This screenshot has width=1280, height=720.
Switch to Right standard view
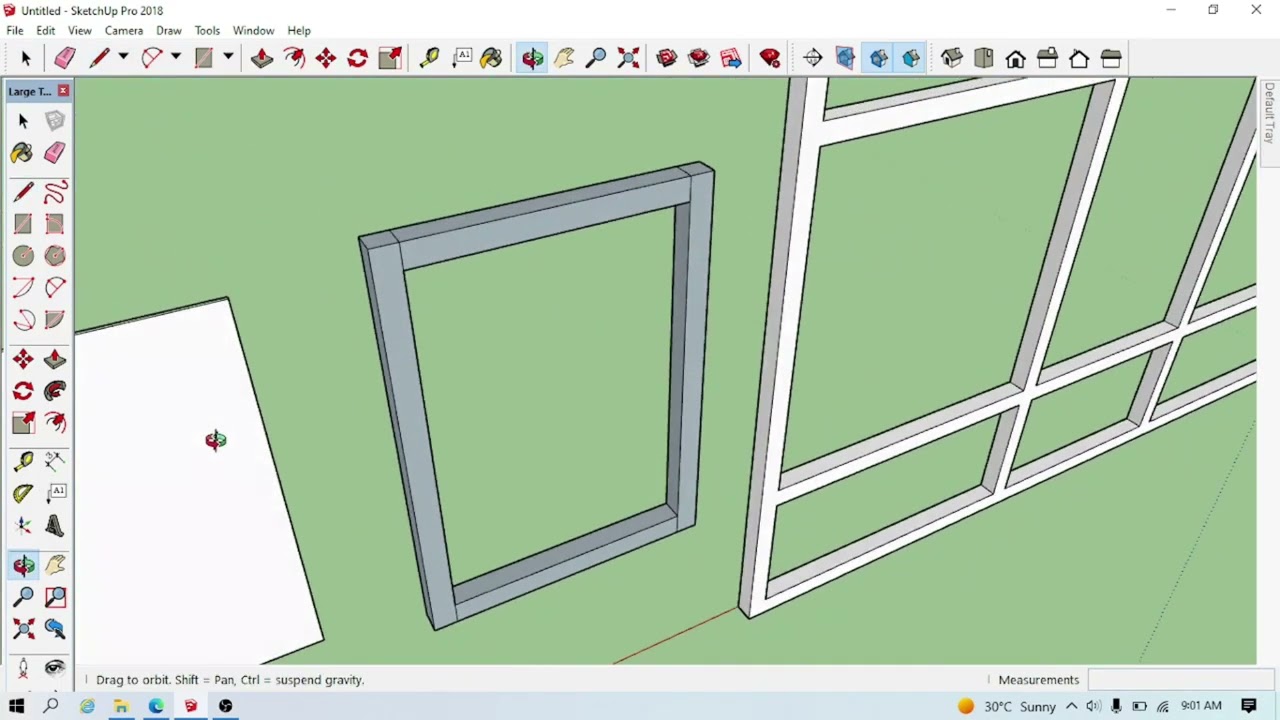(1048, 58)
